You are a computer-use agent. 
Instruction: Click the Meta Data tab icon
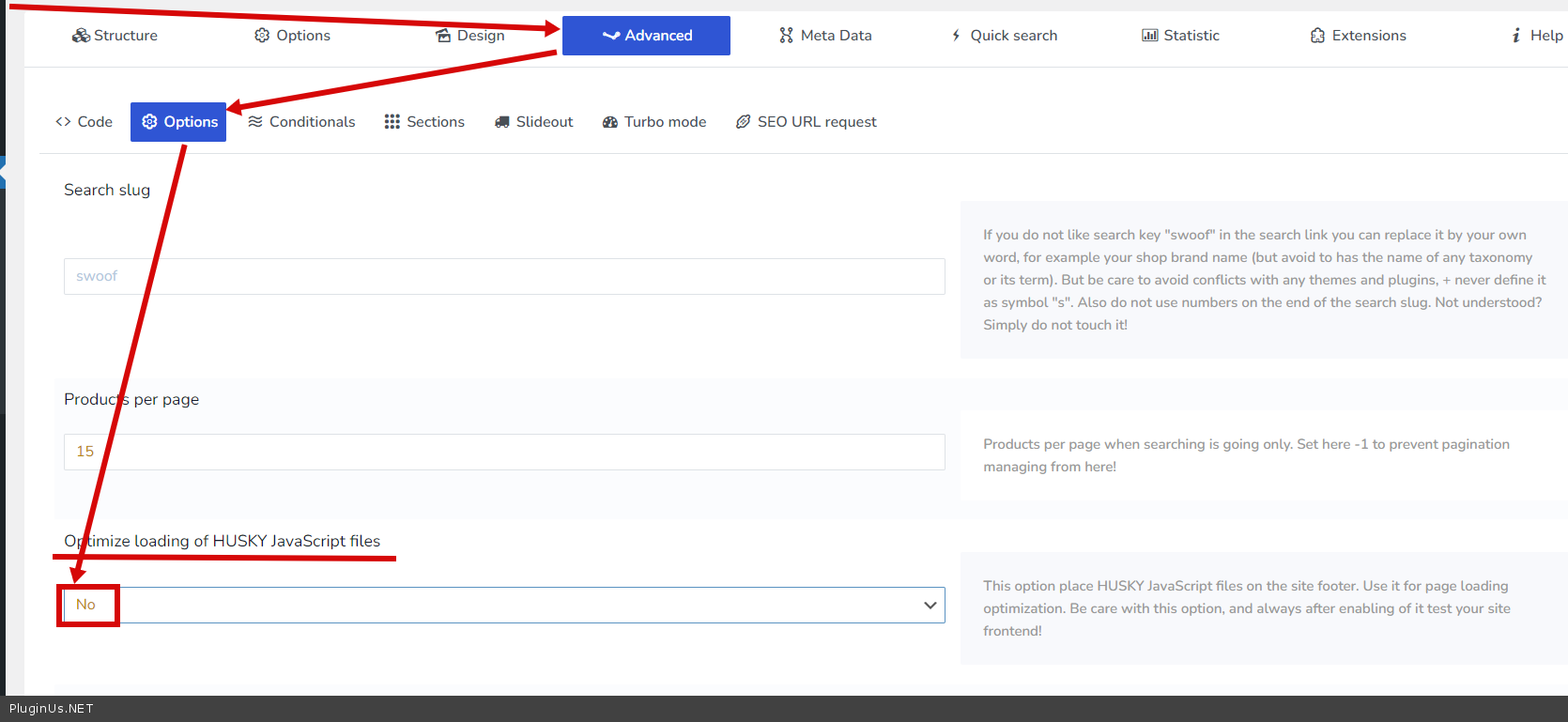pos(786,36)
